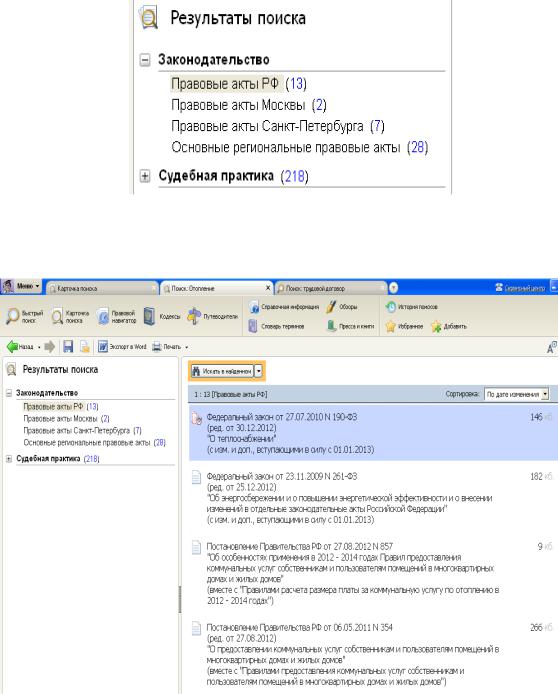Select Правовые акты Москвы (2) in lower tree
The height and width of the screenshot is (694, 558).
point(66,418)
